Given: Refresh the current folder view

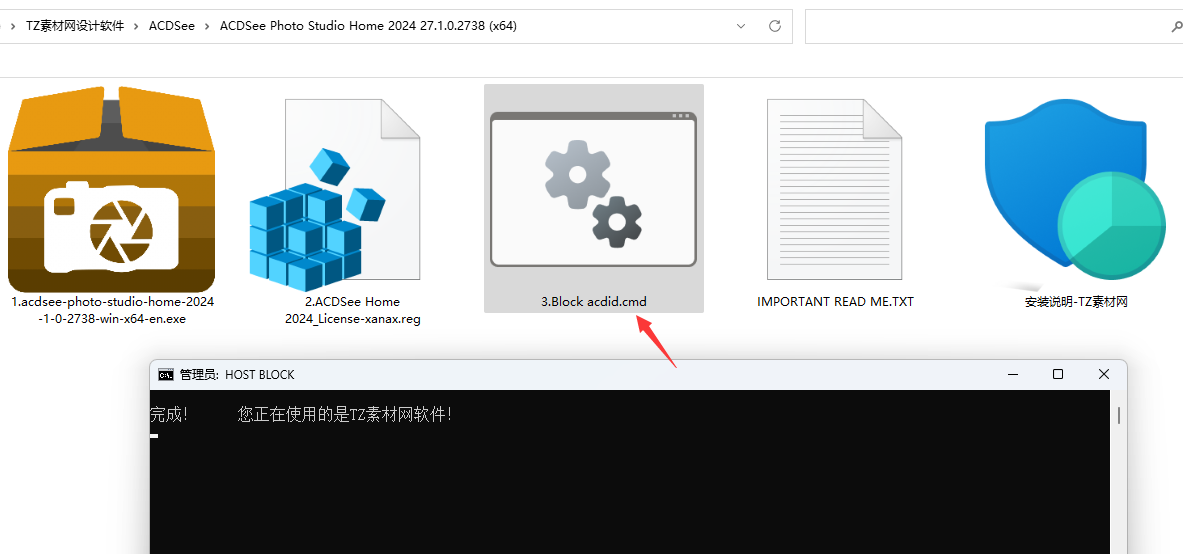Looking at the screenshot, I should pyautogui.click(x=774, y=26).
